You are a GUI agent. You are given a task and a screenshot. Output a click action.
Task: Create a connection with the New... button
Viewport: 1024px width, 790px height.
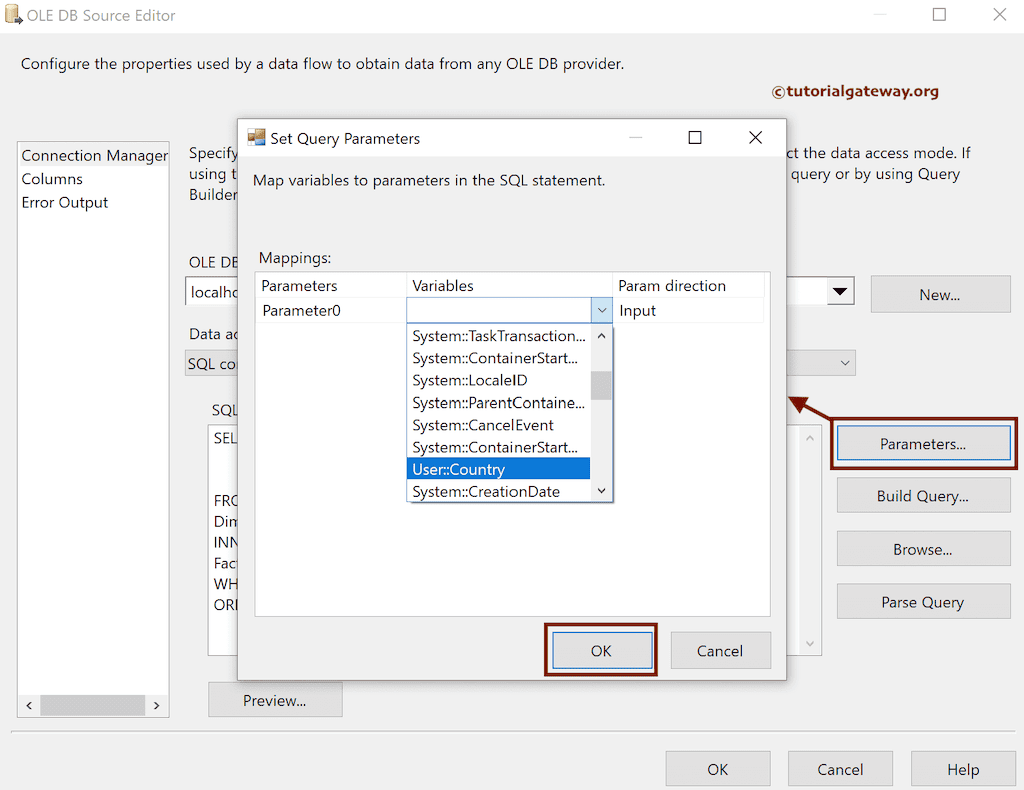point(939,293)
